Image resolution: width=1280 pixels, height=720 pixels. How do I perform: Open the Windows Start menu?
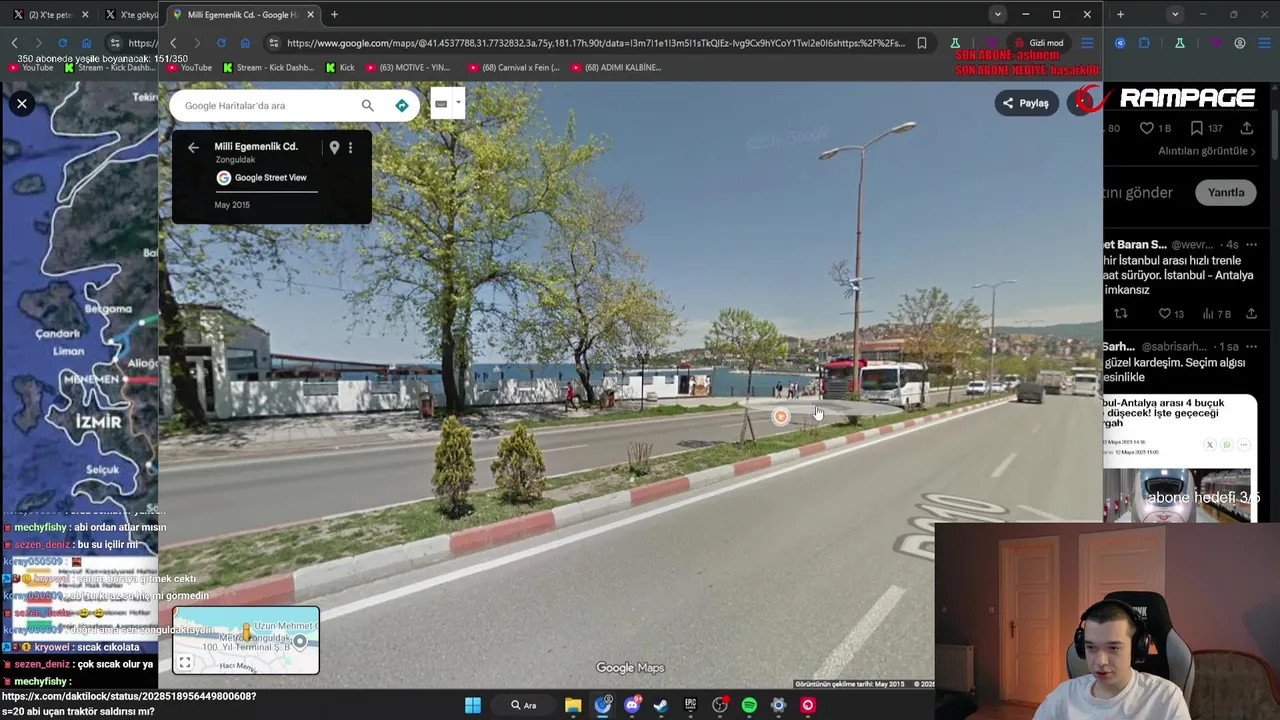[x=473, y=705]
